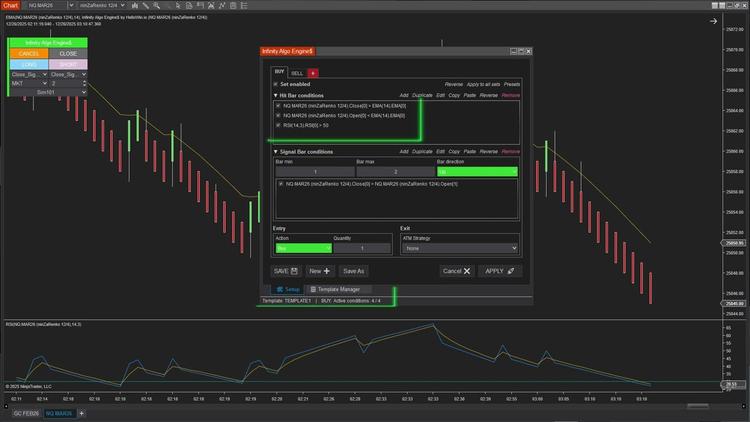
Task: Click green Infinity Algo Engine panel header
Action: pos(48,43)
